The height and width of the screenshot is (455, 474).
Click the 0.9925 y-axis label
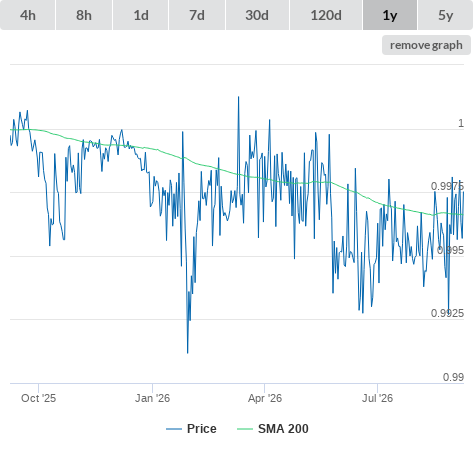447,313
